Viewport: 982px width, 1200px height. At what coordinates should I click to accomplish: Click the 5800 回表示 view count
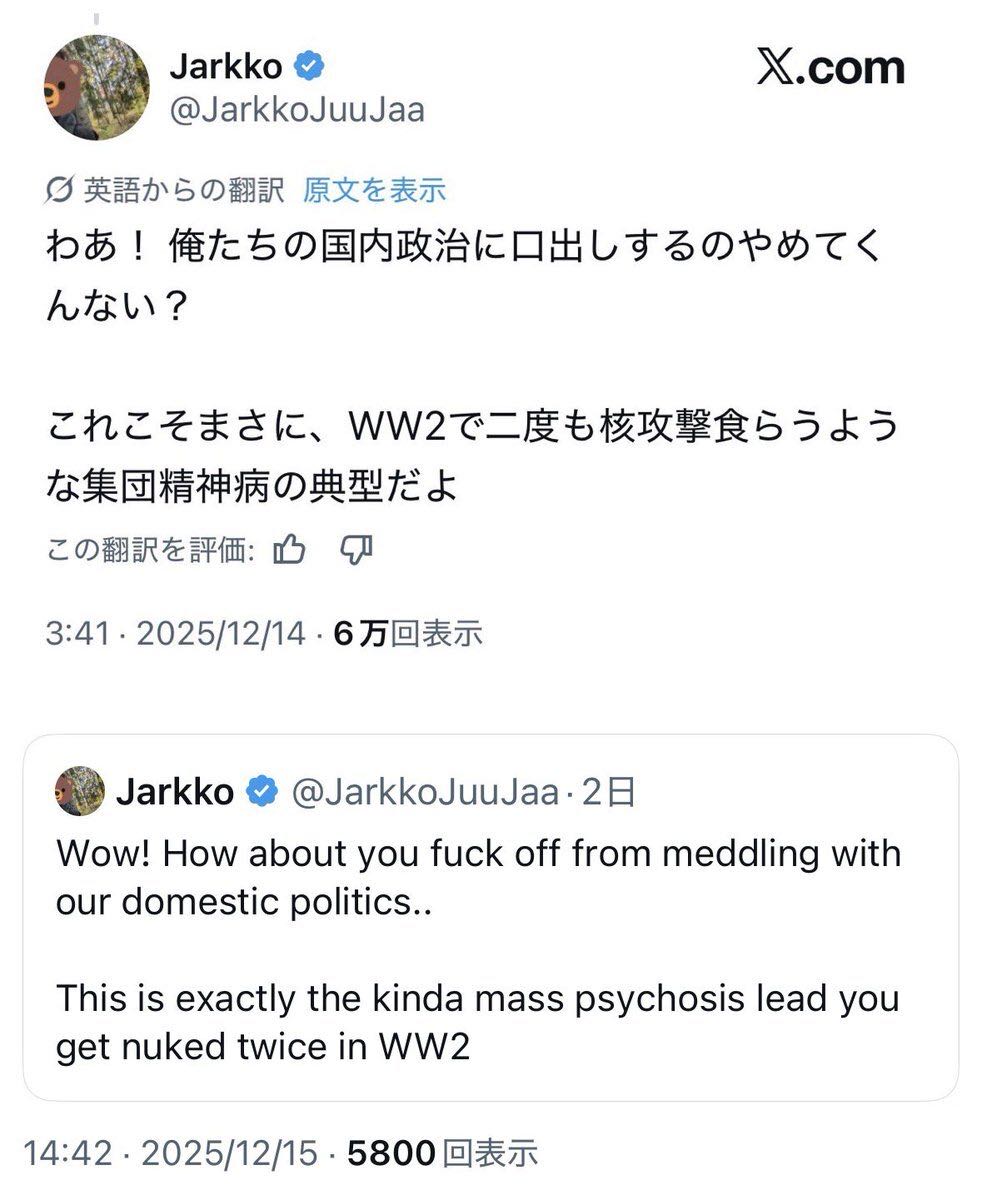pos(442,1153)
